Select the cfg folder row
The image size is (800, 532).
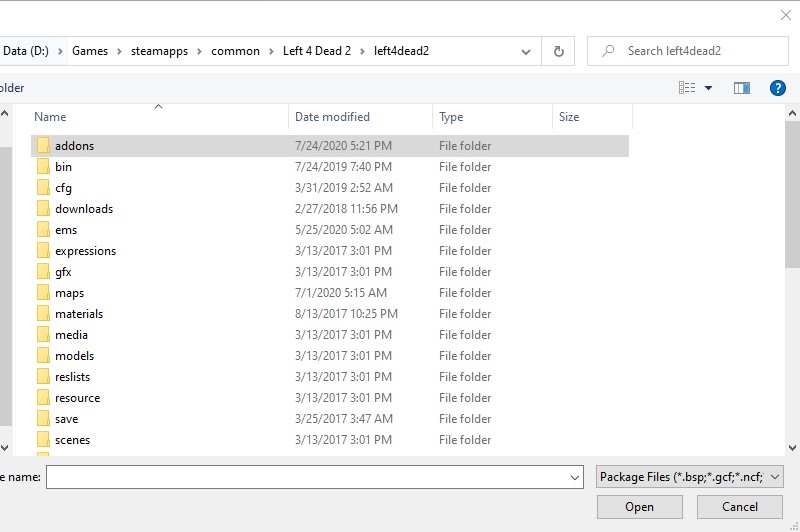(x=64, y=188)
